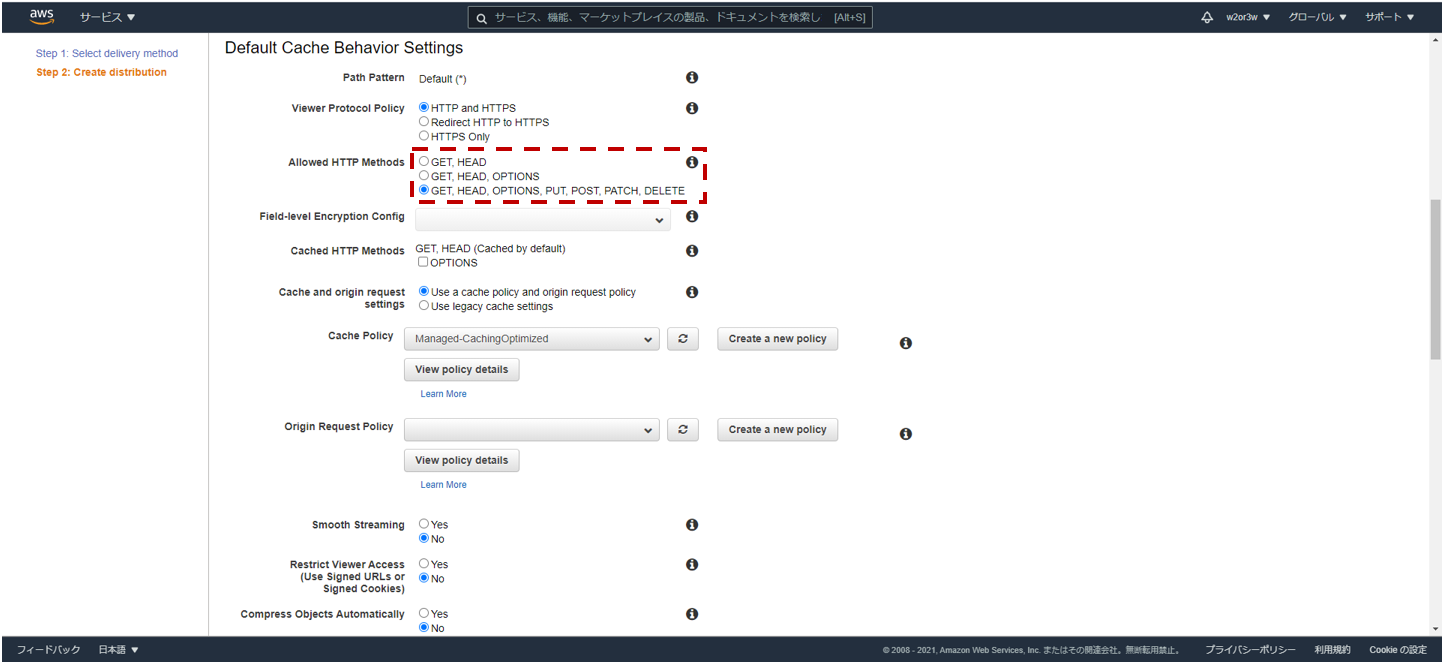The image size is (1443, 663).
Task: Open プライバシーポリシー privacy policy
Action: [1250, 650]
